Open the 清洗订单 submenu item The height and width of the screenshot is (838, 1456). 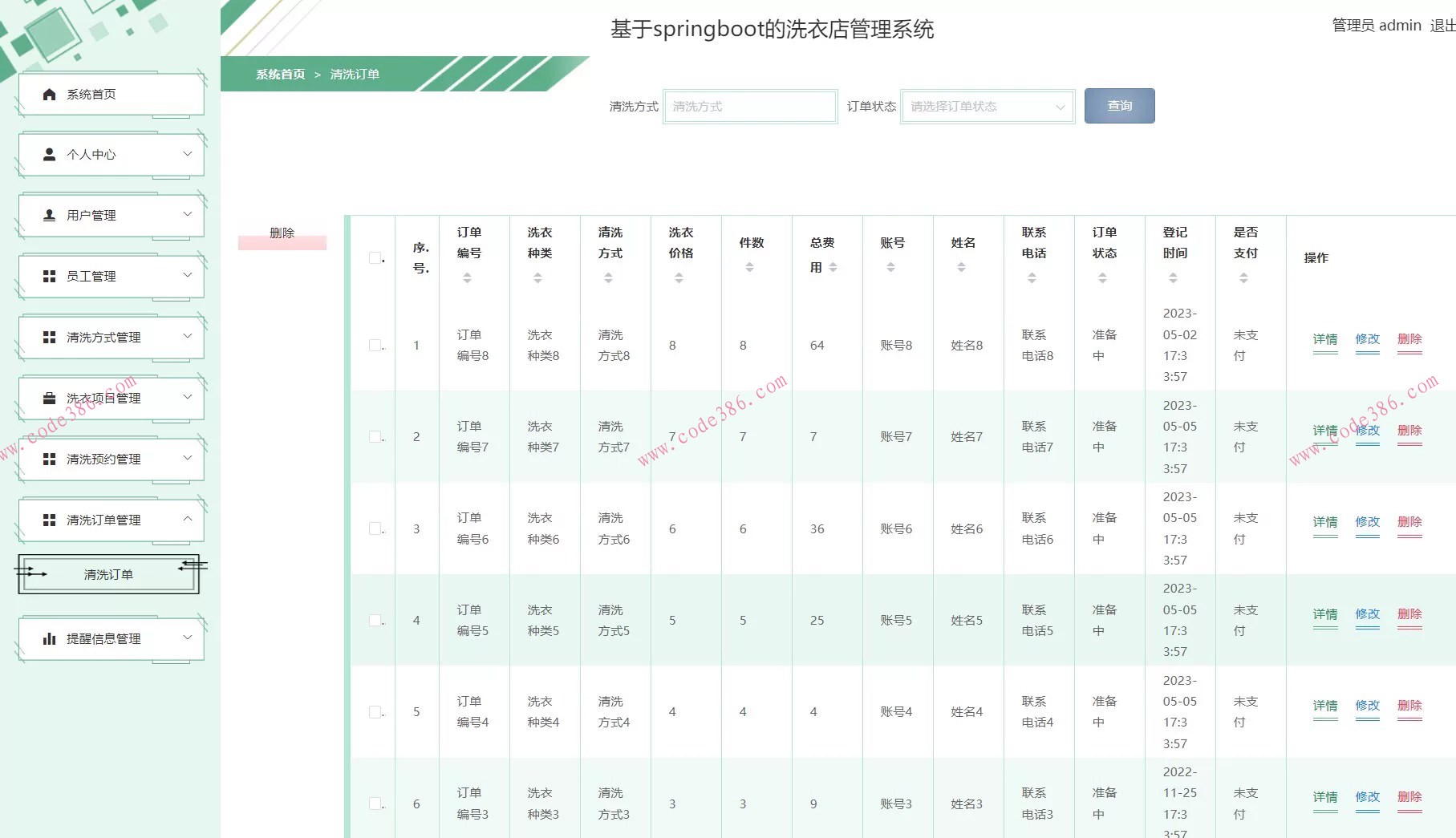[x=107, y=573]
